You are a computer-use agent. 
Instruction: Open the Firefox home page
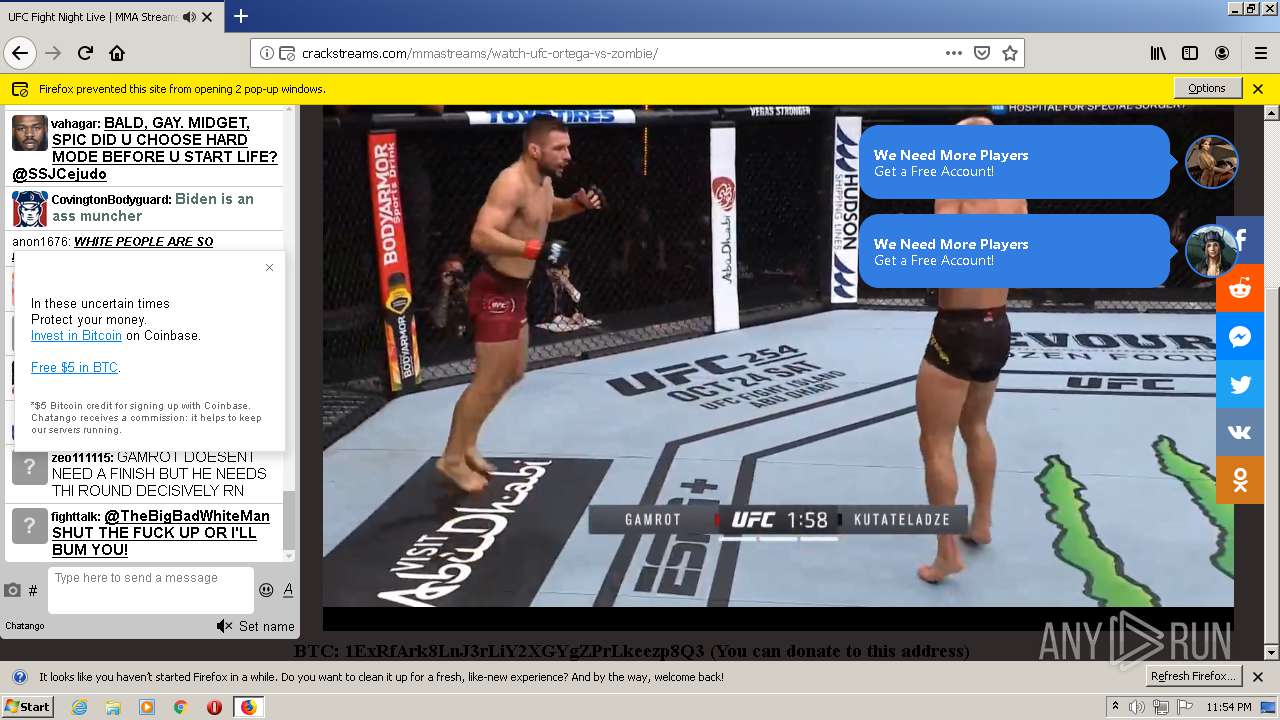(117, 53)
